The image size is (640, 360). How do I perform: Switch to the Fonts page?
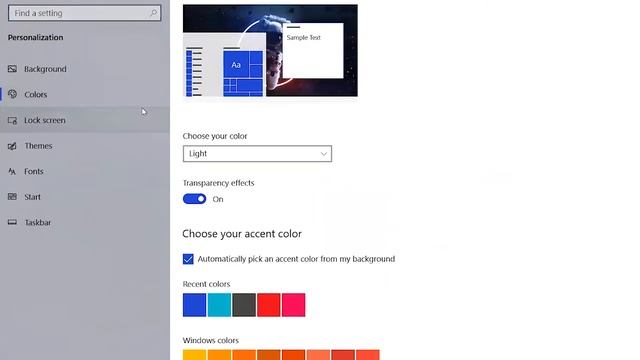[84, 171]
